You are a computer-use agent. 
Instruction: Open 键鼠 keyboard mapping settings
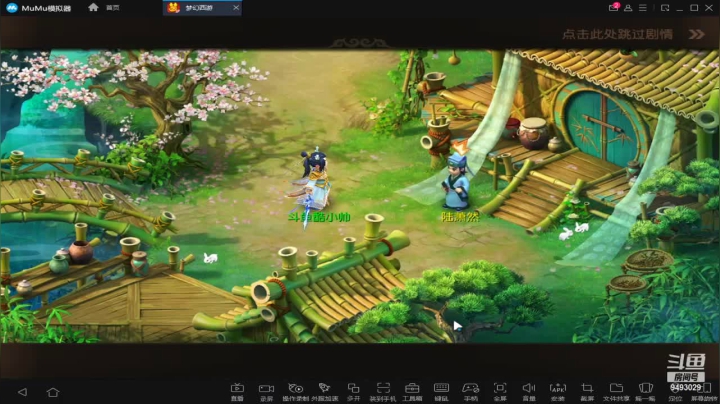pyautogui.click(x=441, y=392)
